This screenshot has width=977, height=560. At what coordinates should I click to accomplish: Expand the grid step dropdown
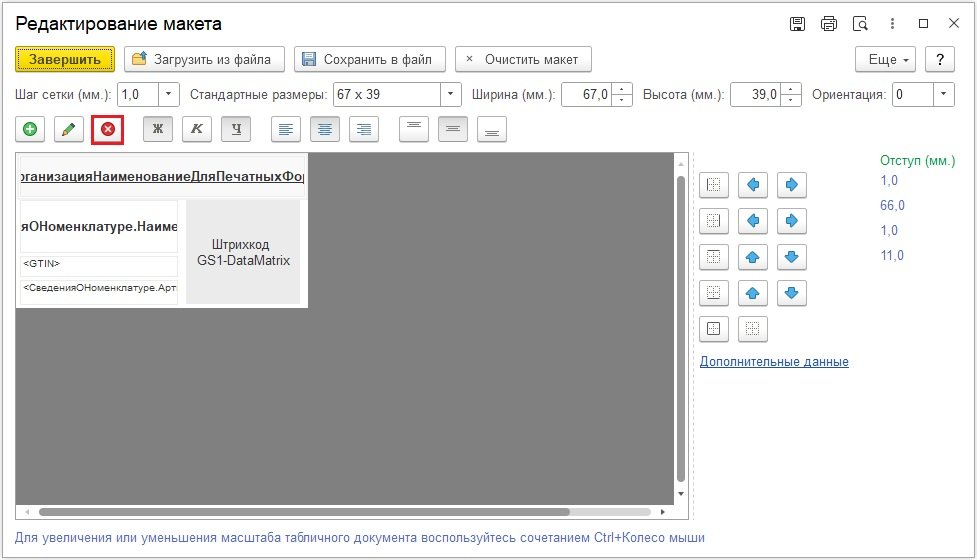pos(168,95)
